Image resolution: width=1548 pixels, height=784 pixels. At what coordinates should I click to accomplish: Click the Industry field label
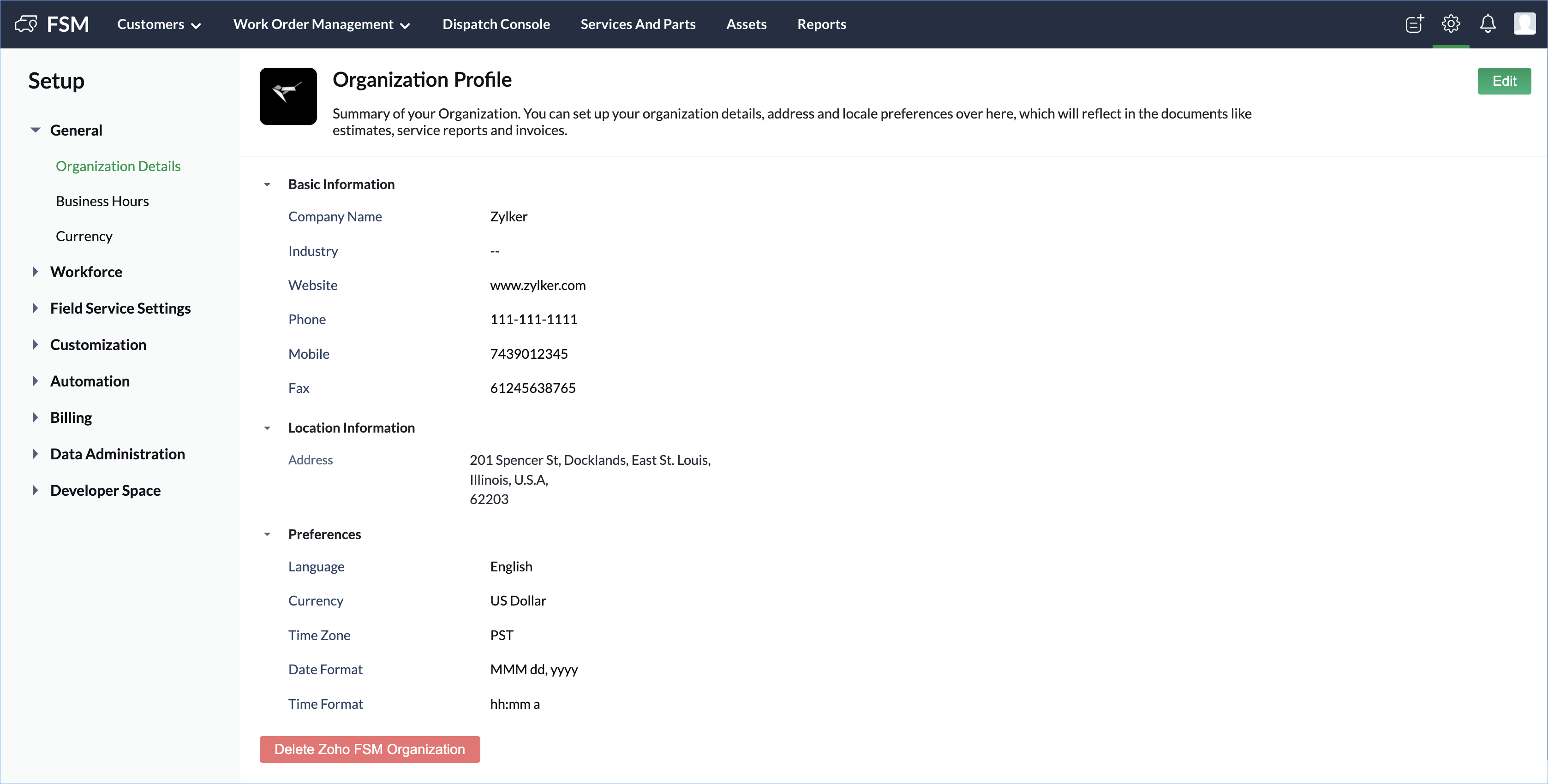coord(313,251)
